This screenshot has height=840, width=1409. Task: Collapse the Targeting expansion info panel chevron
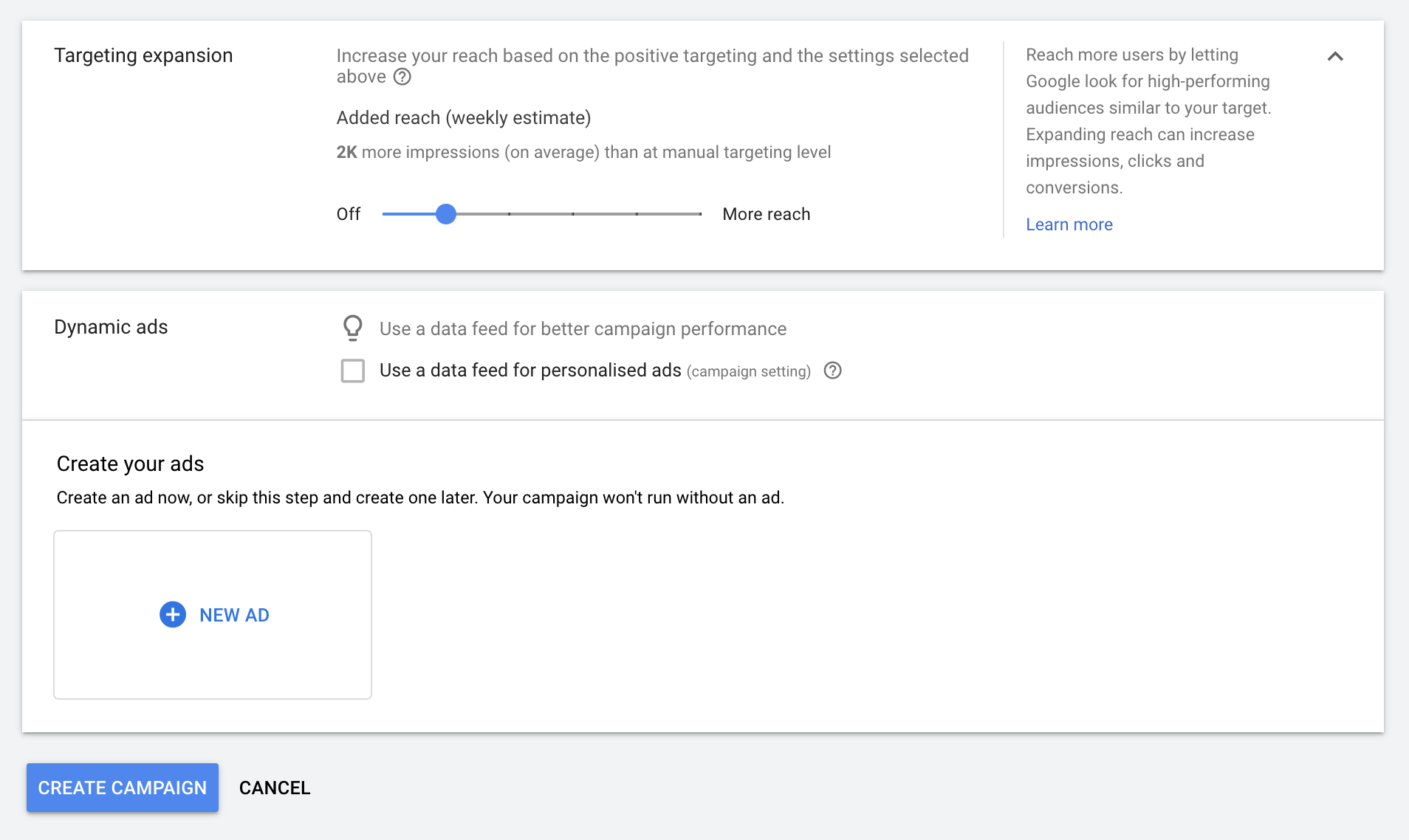(x=1334, y=57)
